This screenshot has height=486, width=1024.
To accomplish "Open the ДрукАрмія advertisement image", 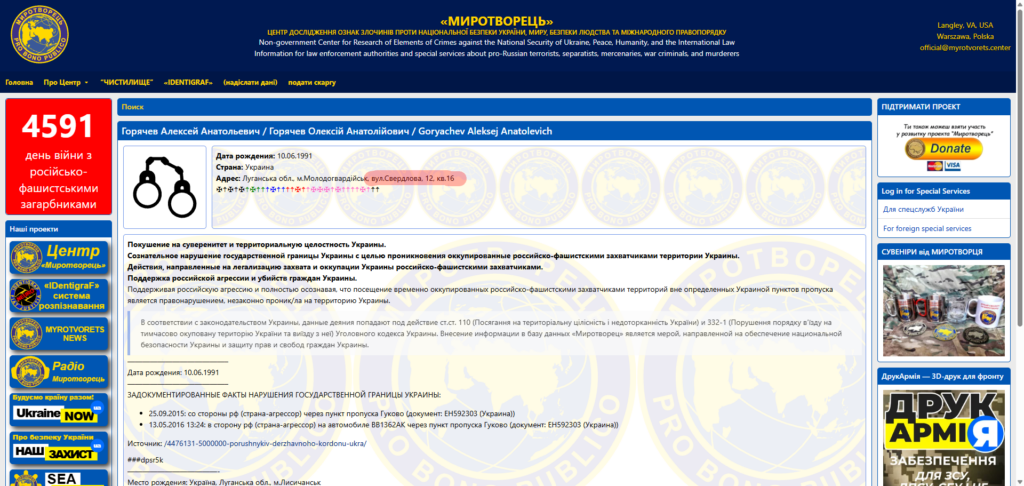I will [x=944, y=438].
